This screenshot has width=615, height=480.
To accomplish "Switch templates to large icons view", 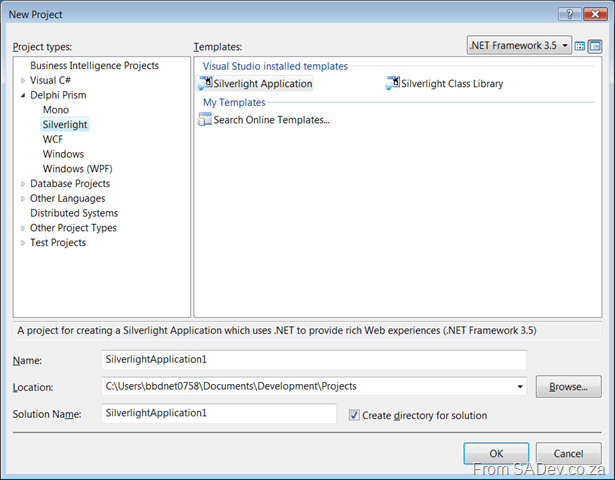I will (x=580, y=46).
